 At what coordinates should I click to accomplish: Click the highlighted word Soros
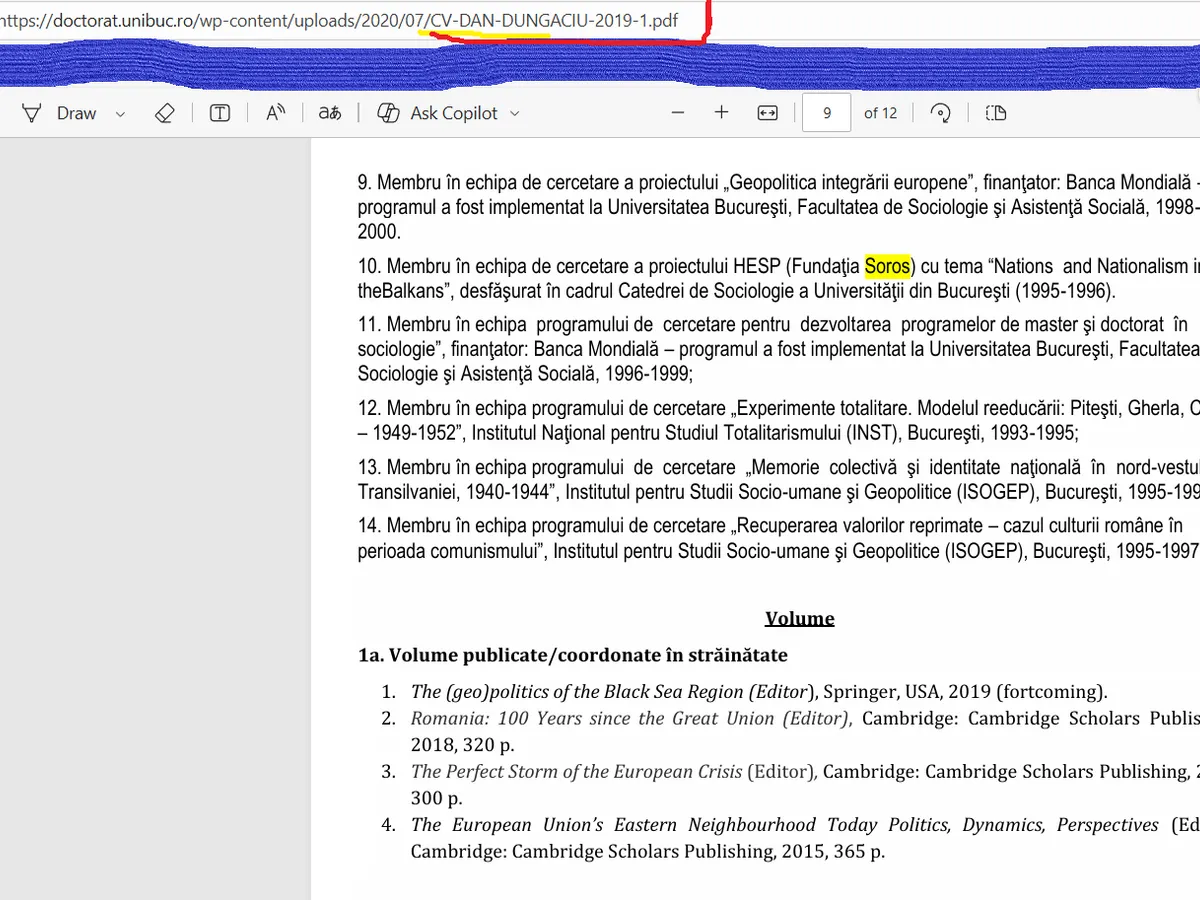tap(887, 266)
